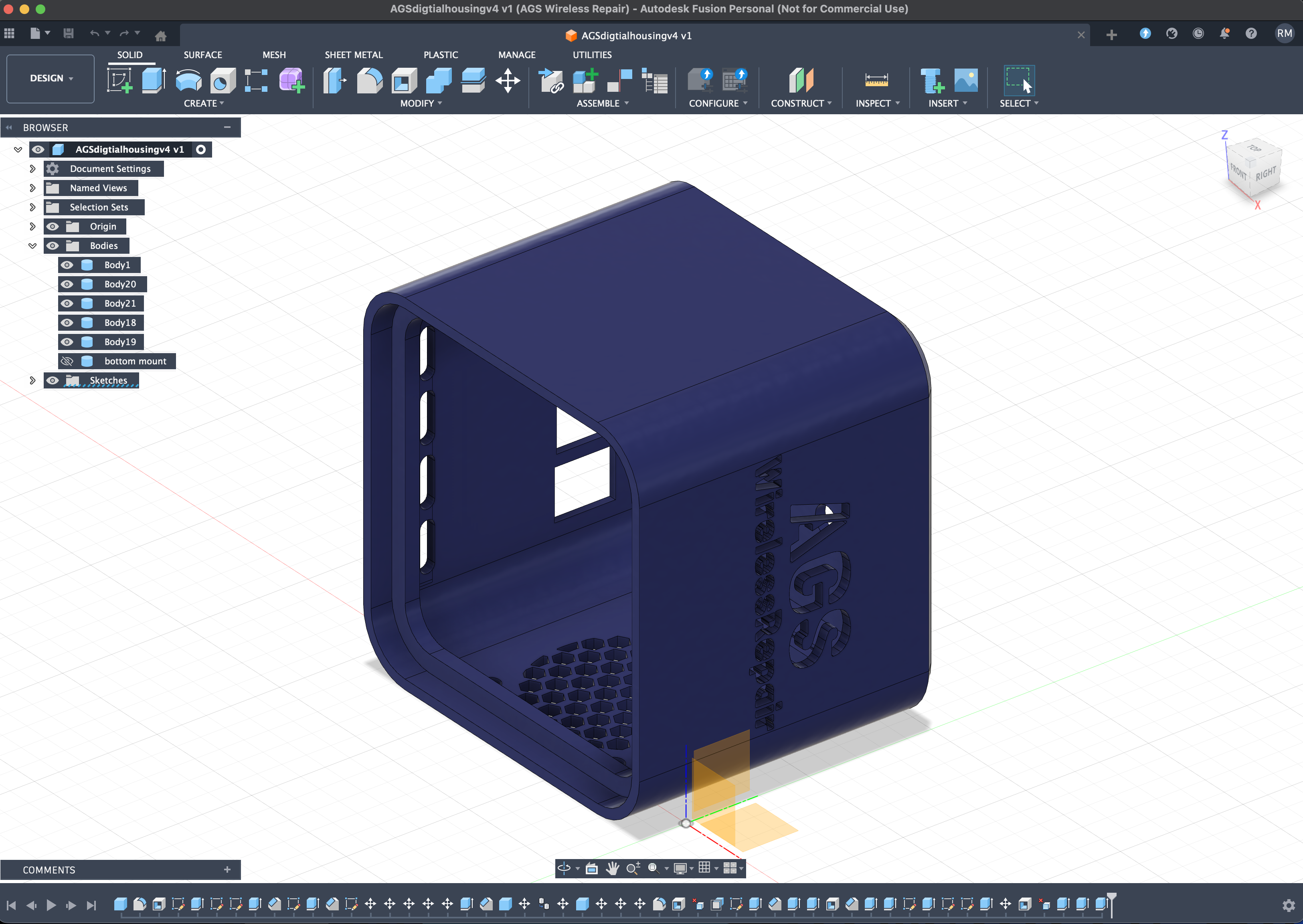This screenshot has width=1303, height=924.
Task: Switch to the MANAGE tab
Action: [x=517, y=55]
